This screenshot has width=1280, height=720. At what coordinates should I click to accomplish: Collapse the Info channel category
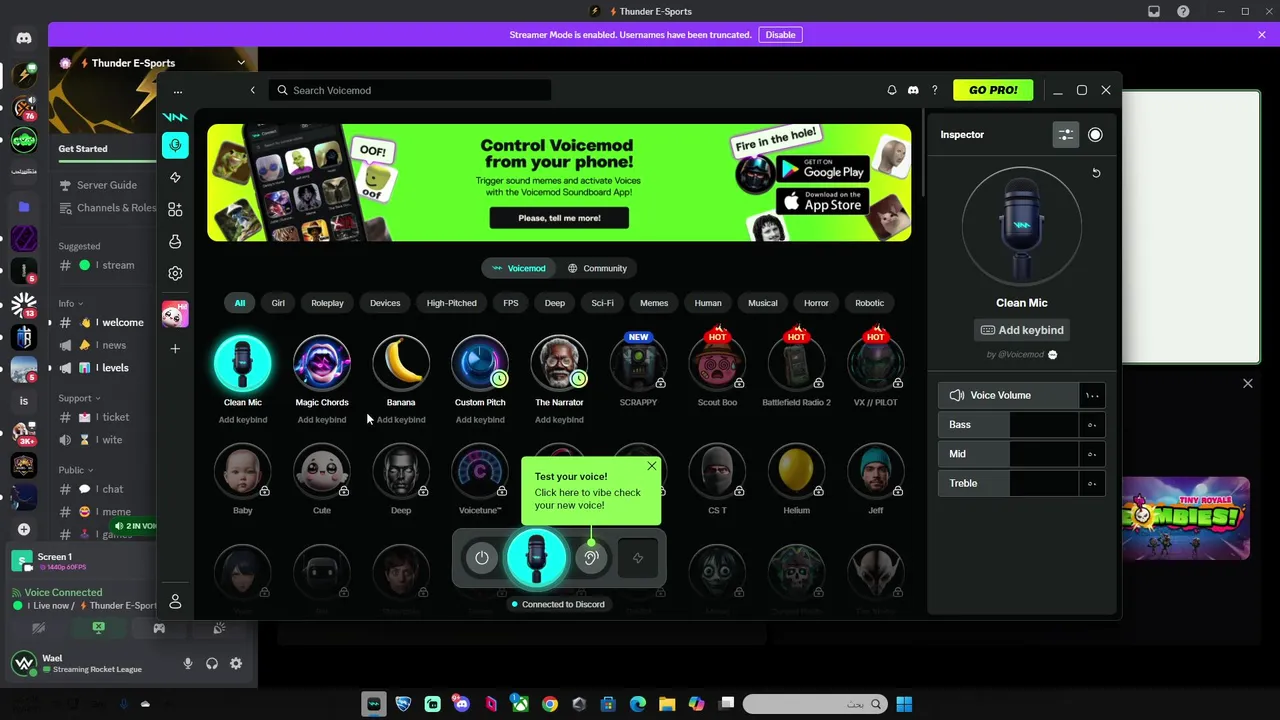pyautogui.click(x=70, y=303)
